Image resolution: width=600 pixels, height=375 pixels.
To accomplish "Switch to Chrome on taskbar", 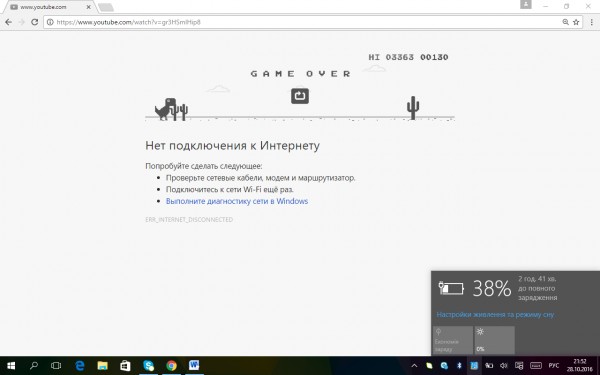I will 171,366.
